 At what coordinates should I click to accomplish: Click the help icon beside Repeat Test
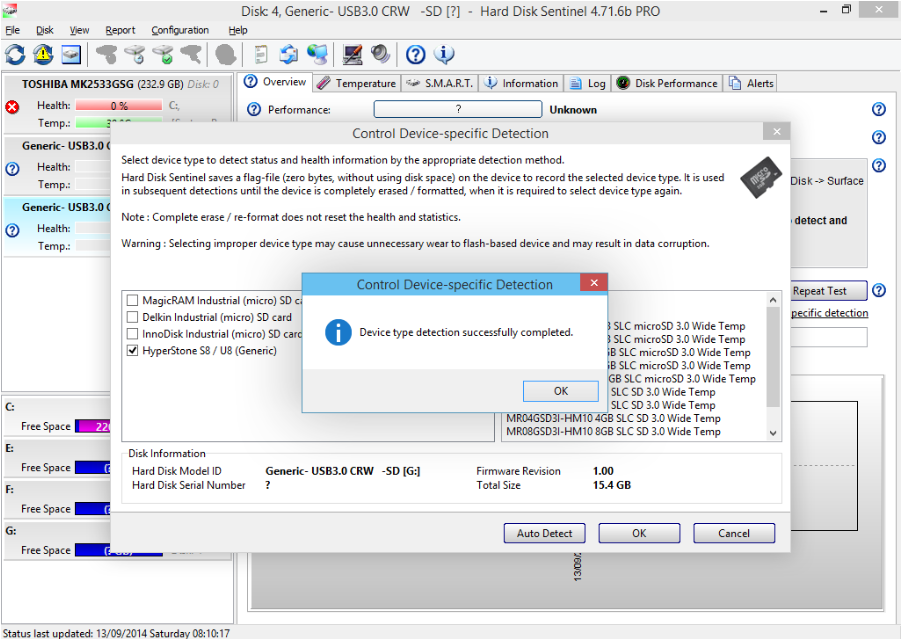(x=879, y=291)
